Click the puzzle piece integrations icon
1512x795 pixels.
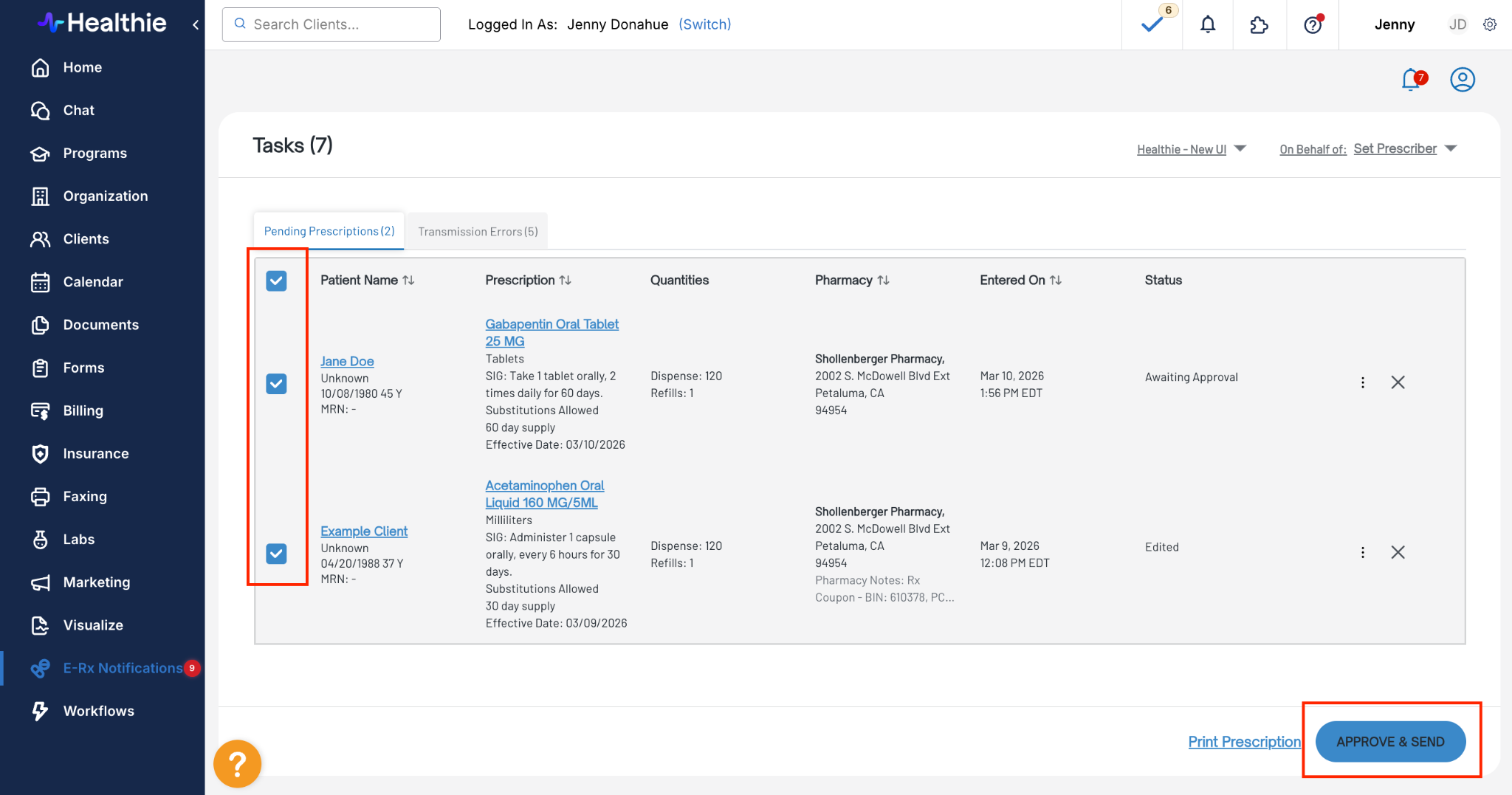pos(1259,25)
